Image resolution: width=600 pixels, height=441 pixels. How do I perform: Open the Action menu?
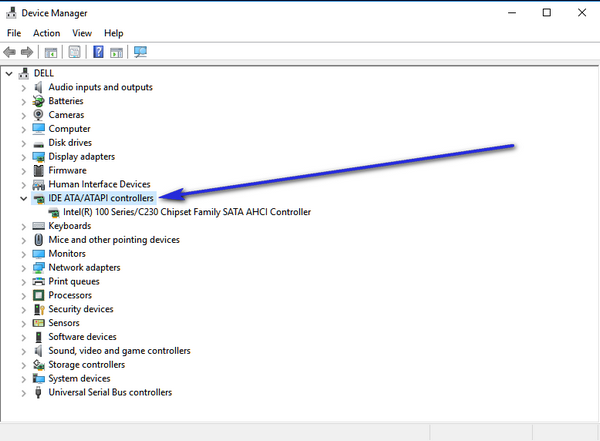tap(46, 33)
